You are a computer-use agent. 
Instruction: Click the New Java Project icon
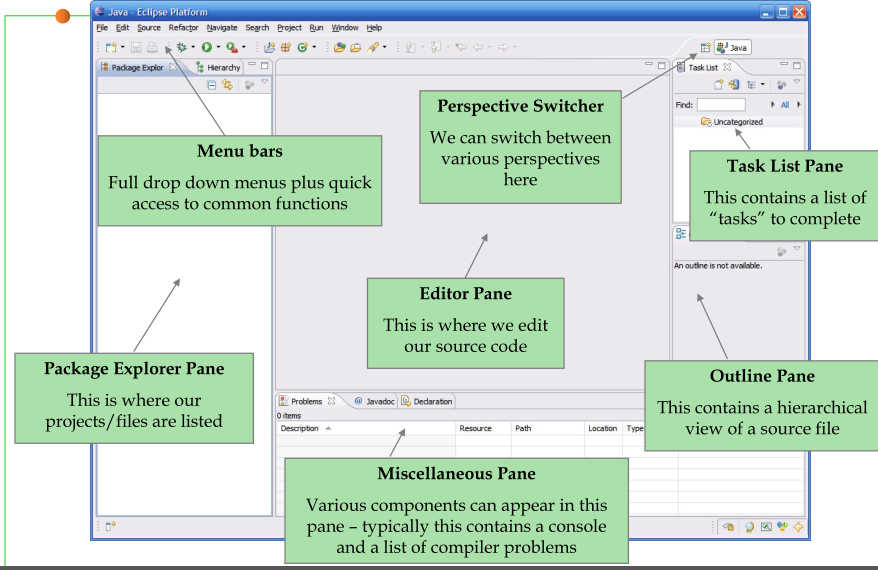[269, 48]
